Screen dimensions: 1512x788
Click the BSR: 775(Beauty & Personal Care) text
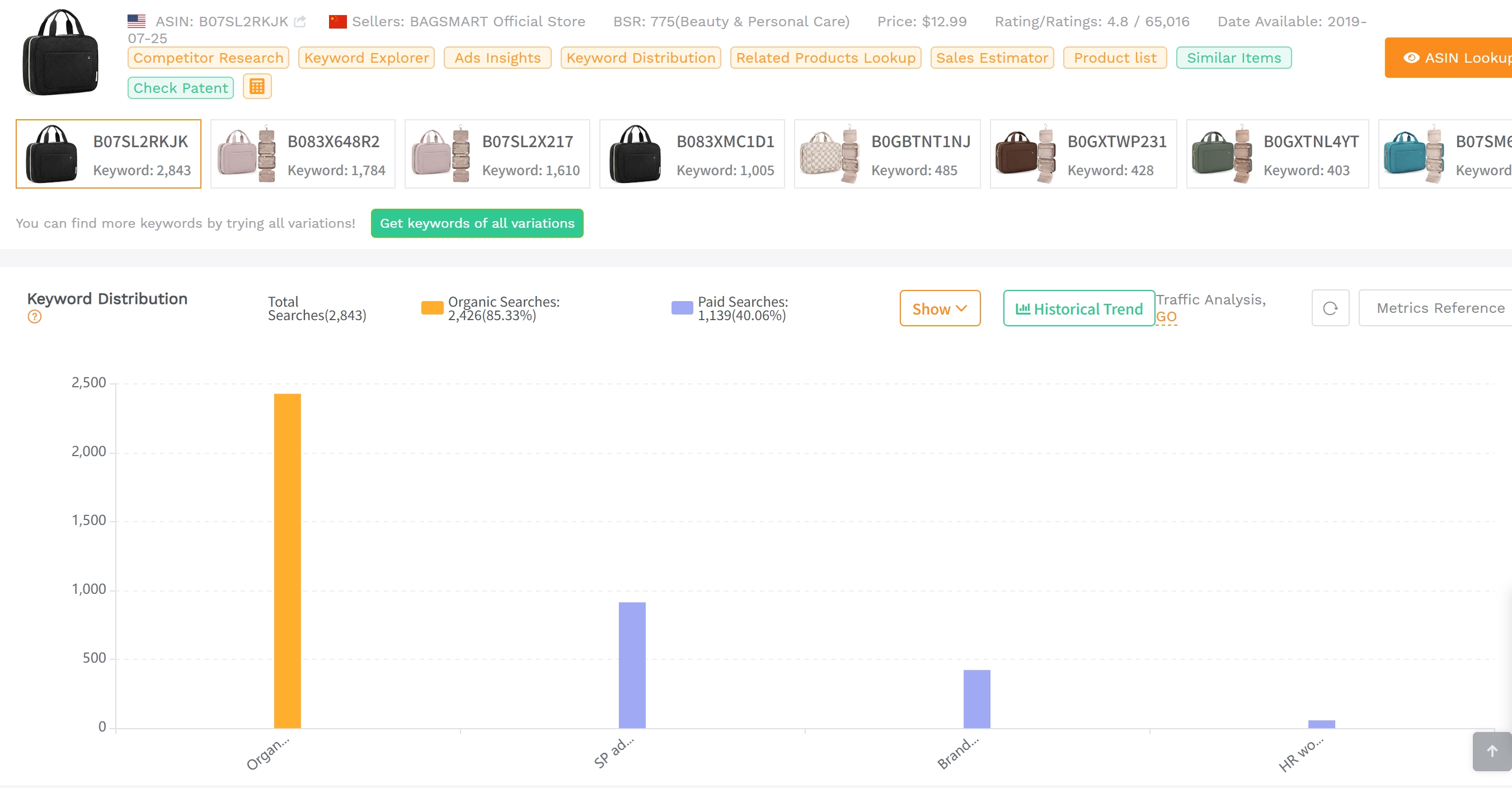pos(731,22)
